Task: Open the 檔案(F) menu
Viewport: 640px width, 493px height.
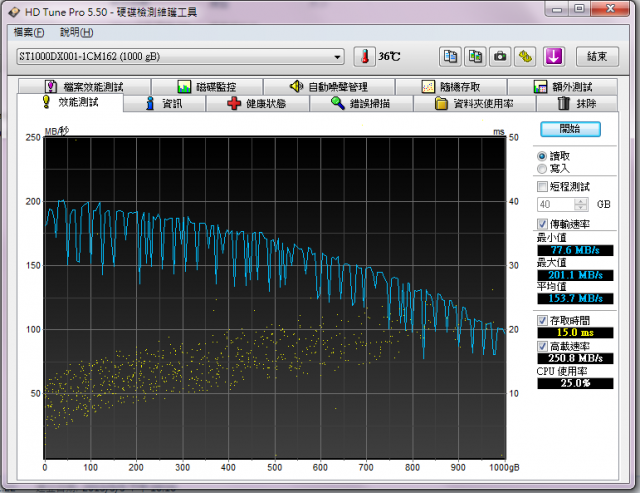Action: [x=29, y=32]
